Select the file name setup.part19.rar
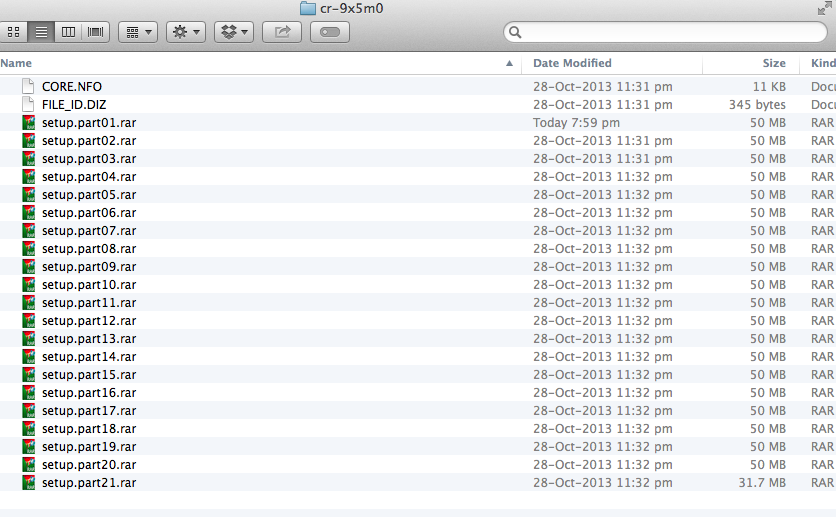This screenshot has width=836, height=517. pyautogui.click(x=89, y=447)
